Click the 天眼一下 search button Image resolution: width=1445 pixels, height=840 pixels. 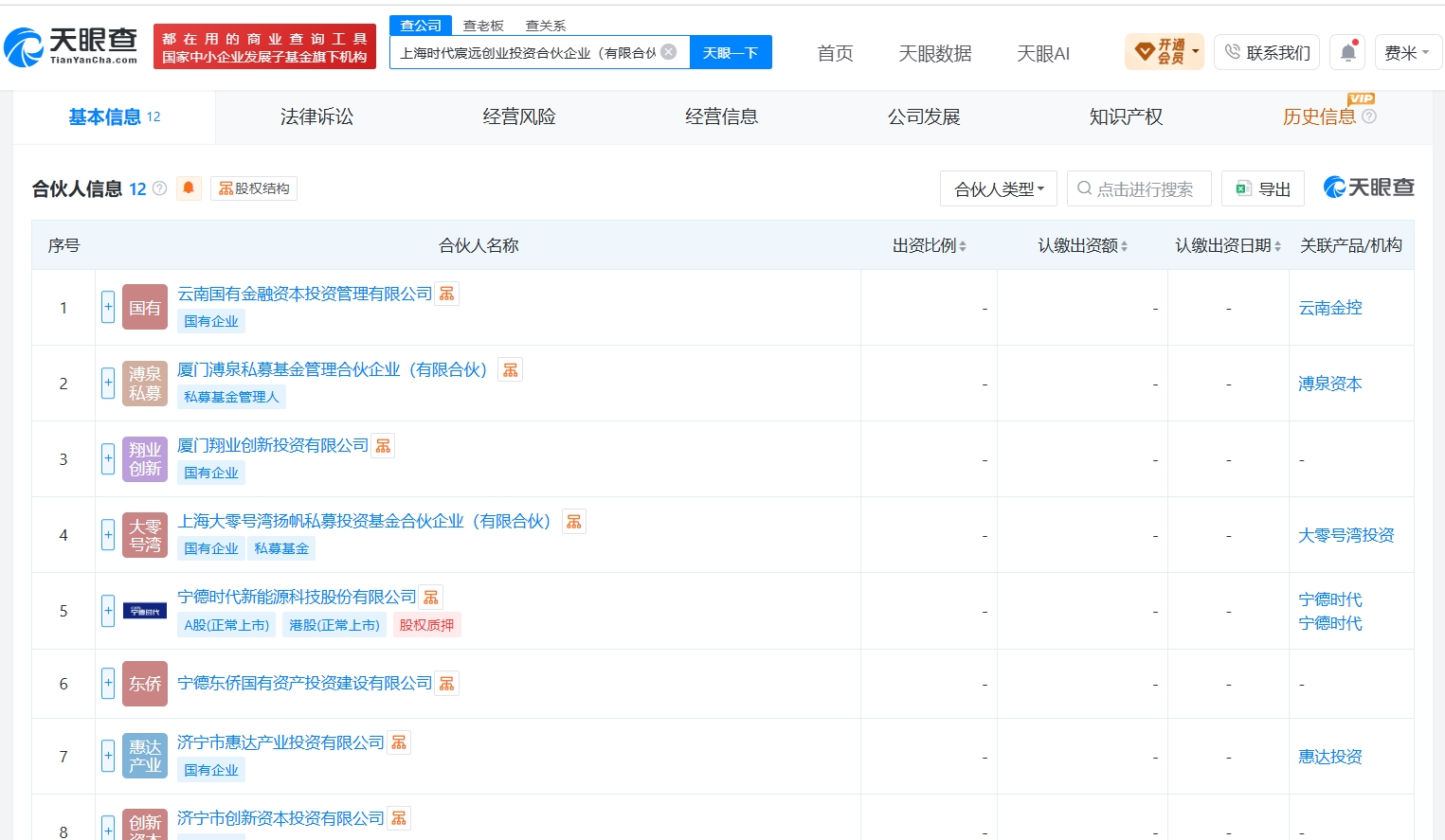731,52
